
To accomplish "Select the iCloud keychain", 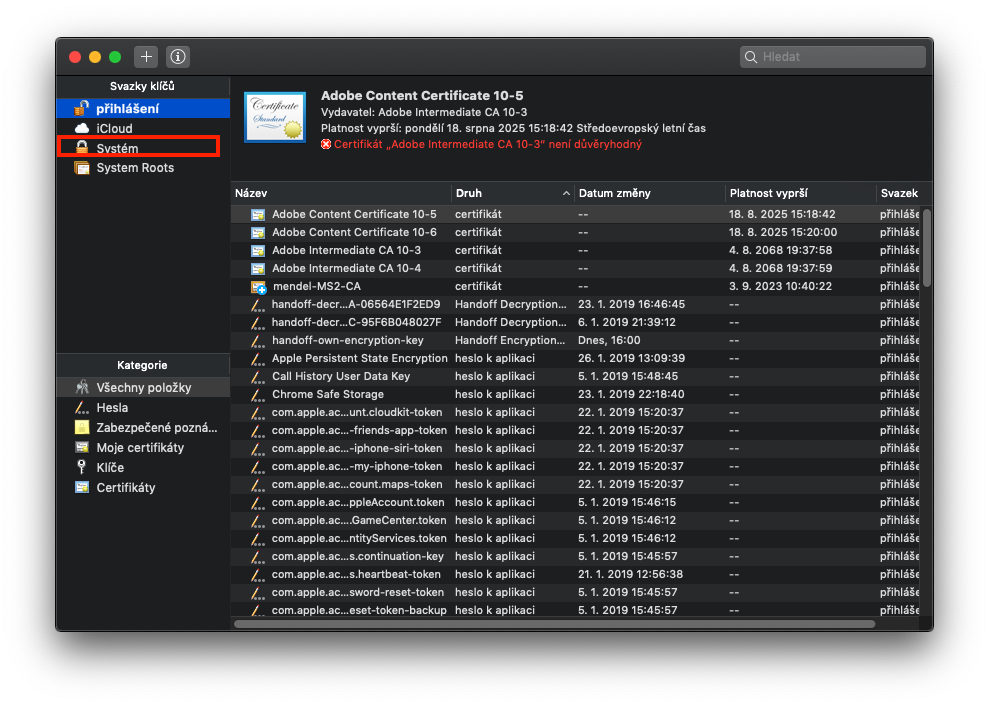I will click(143, 128).
